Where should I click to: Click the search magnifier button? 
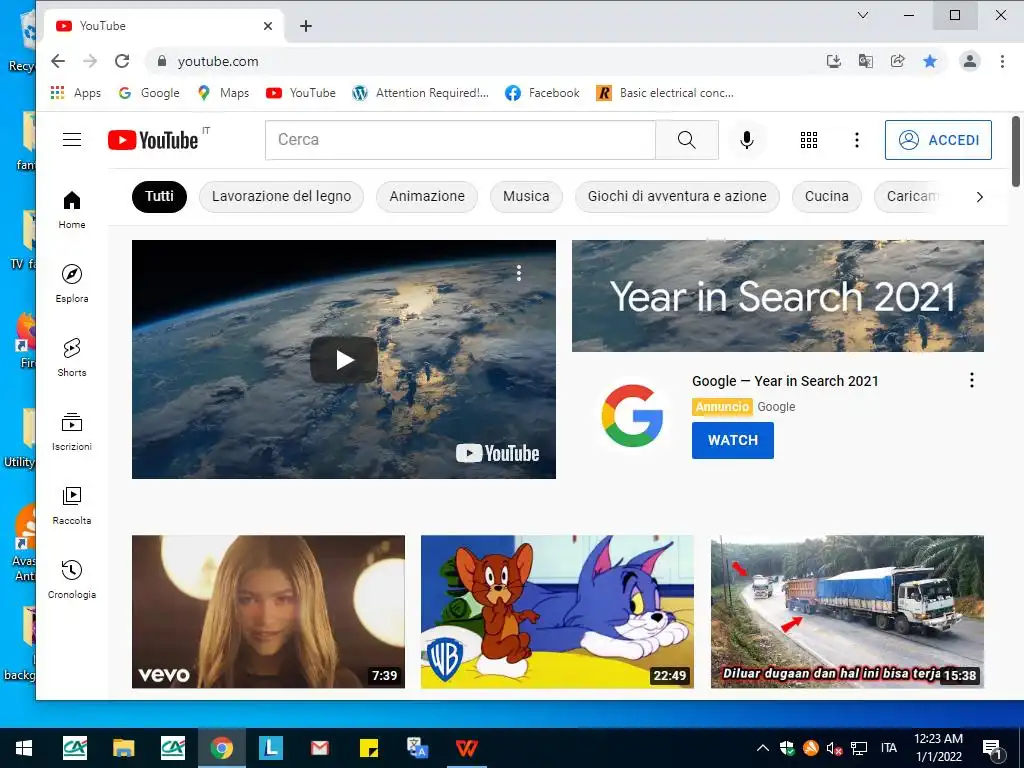click(x=686, y=140)
